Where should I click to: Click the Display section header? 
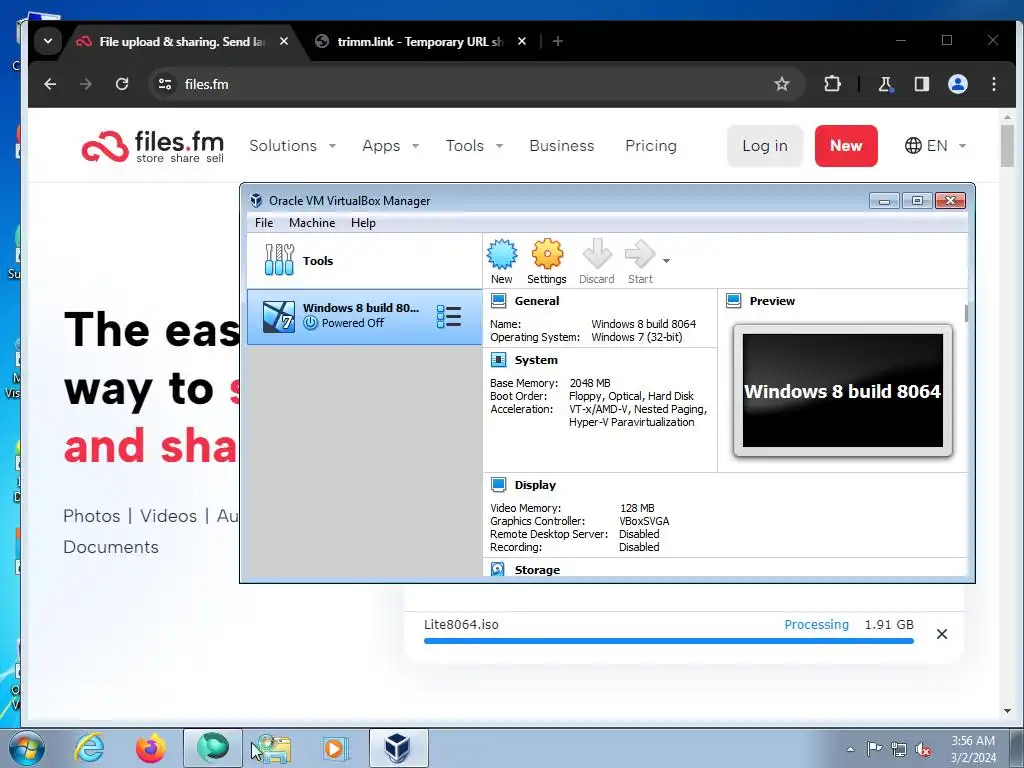coord(535,485)
